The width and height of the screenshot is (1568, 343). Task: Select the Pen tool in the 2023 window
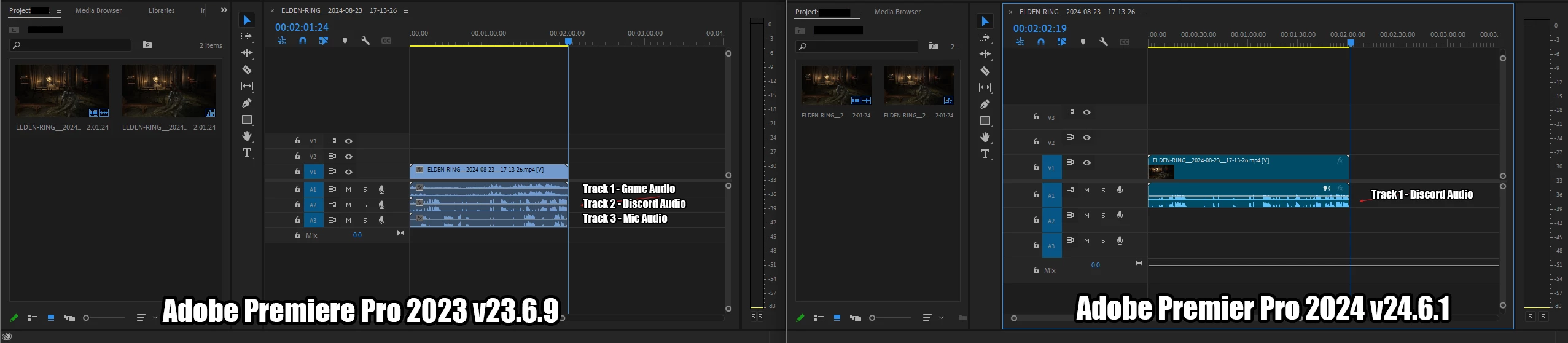(247, 103)
